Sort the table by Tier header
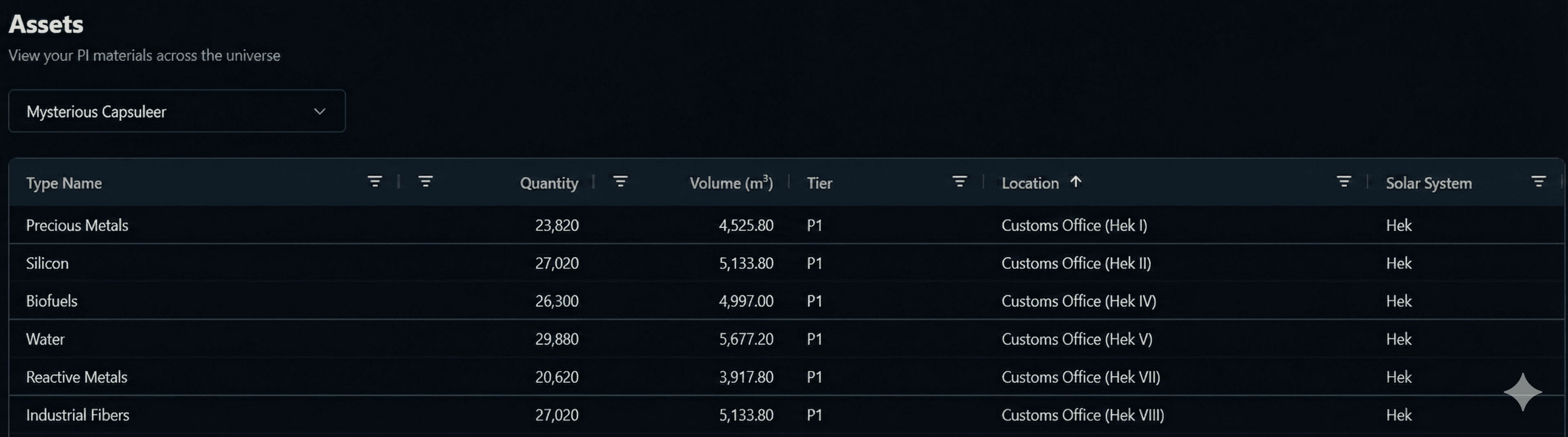 [x=819, y=183]
